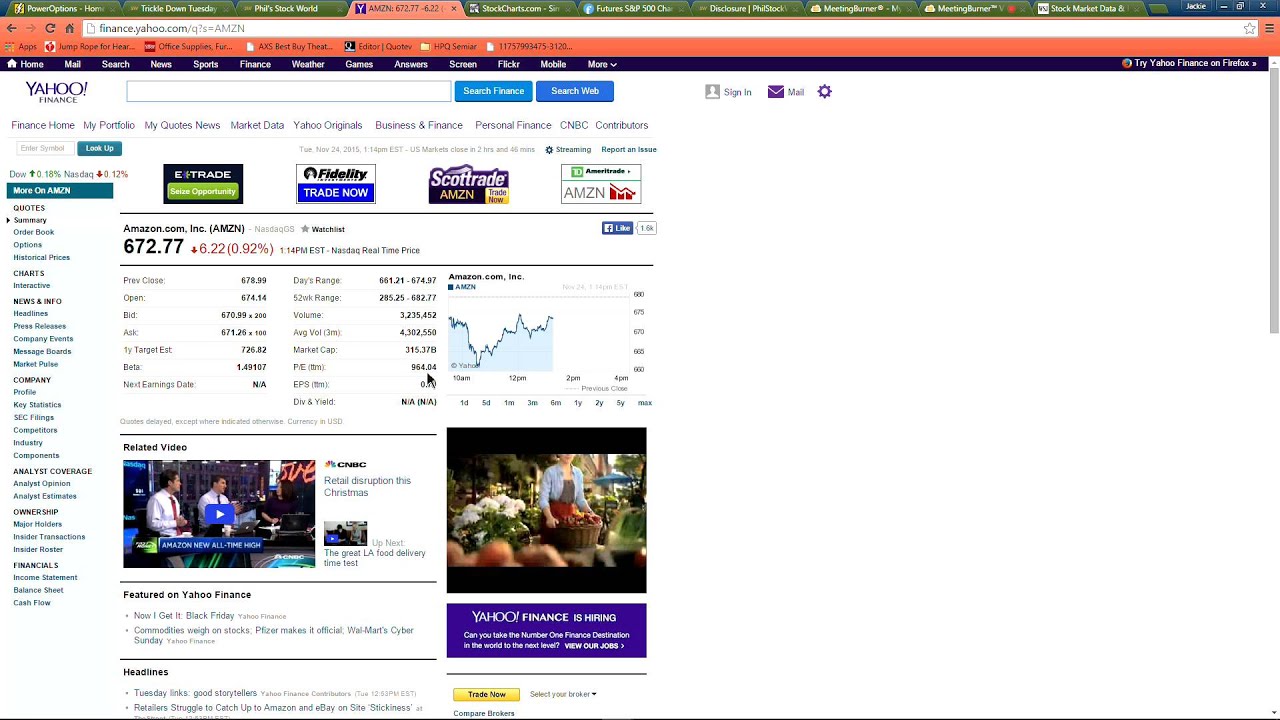Click the Streaming gear icon
The width and height of the screenshot is (1280, 720).
tap(549, 150)
